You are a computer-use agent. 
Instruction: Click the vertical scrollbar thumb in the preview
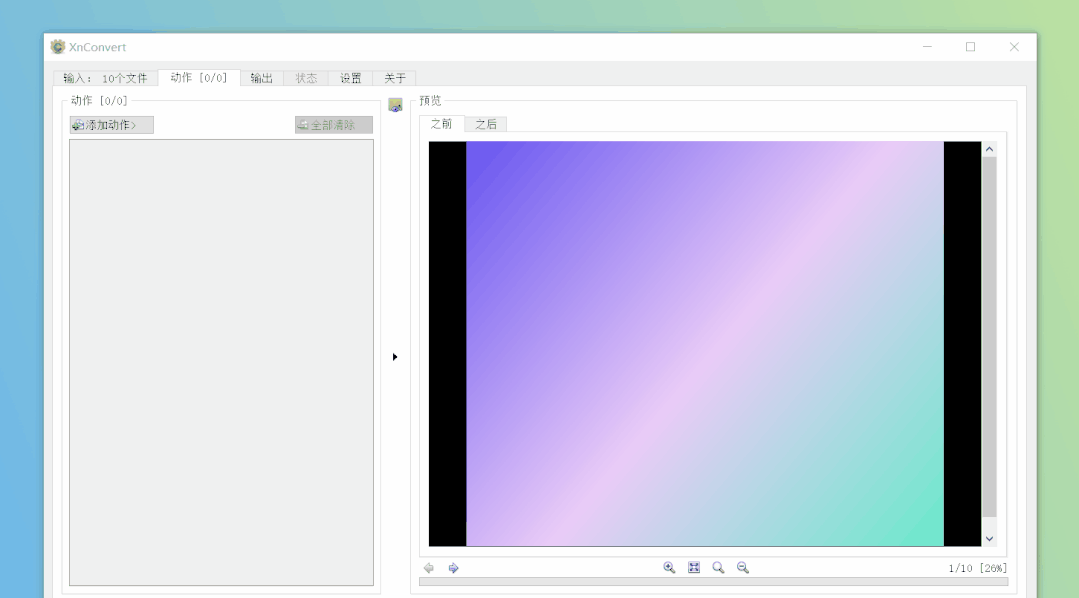990,337
